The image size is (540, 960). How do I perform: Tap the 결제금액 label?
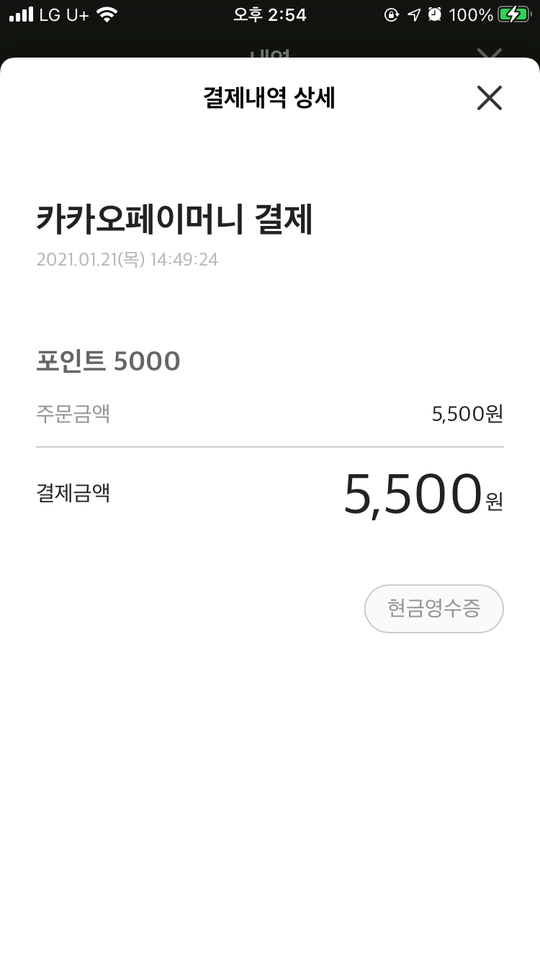(73, 493)
